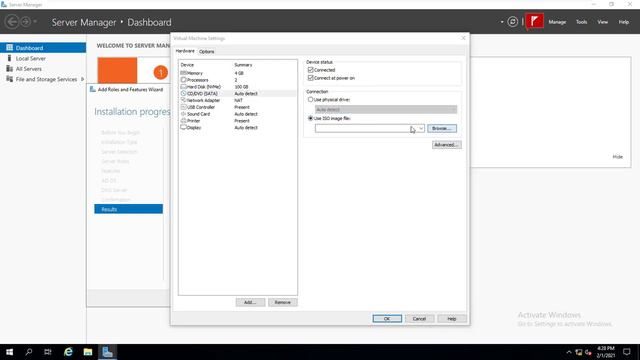Open taskbar search magnifier
This screenshot has width=640, height=360.
point(29,352)
